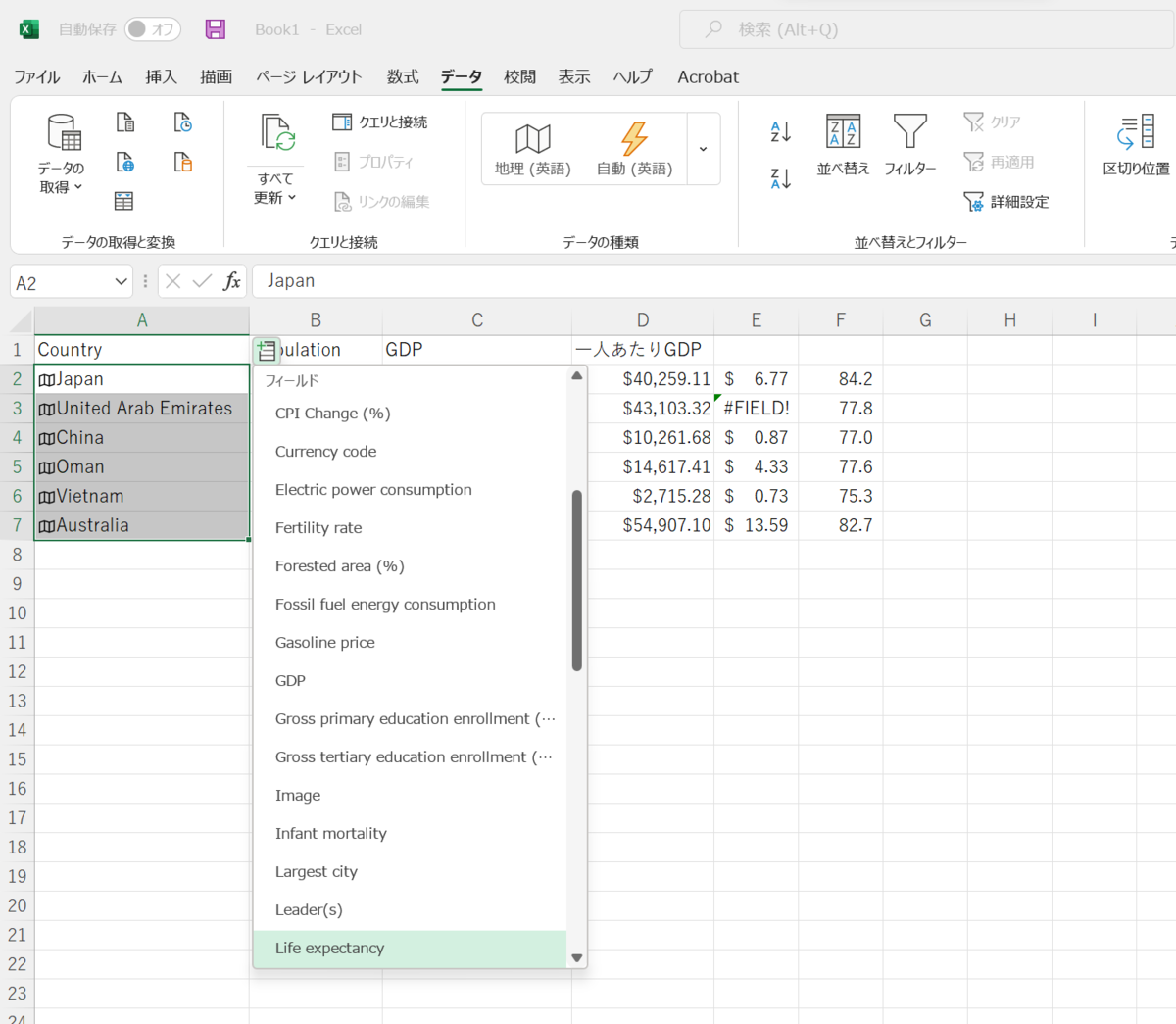Click the field list scrollbar thumb

click(577, 580)
